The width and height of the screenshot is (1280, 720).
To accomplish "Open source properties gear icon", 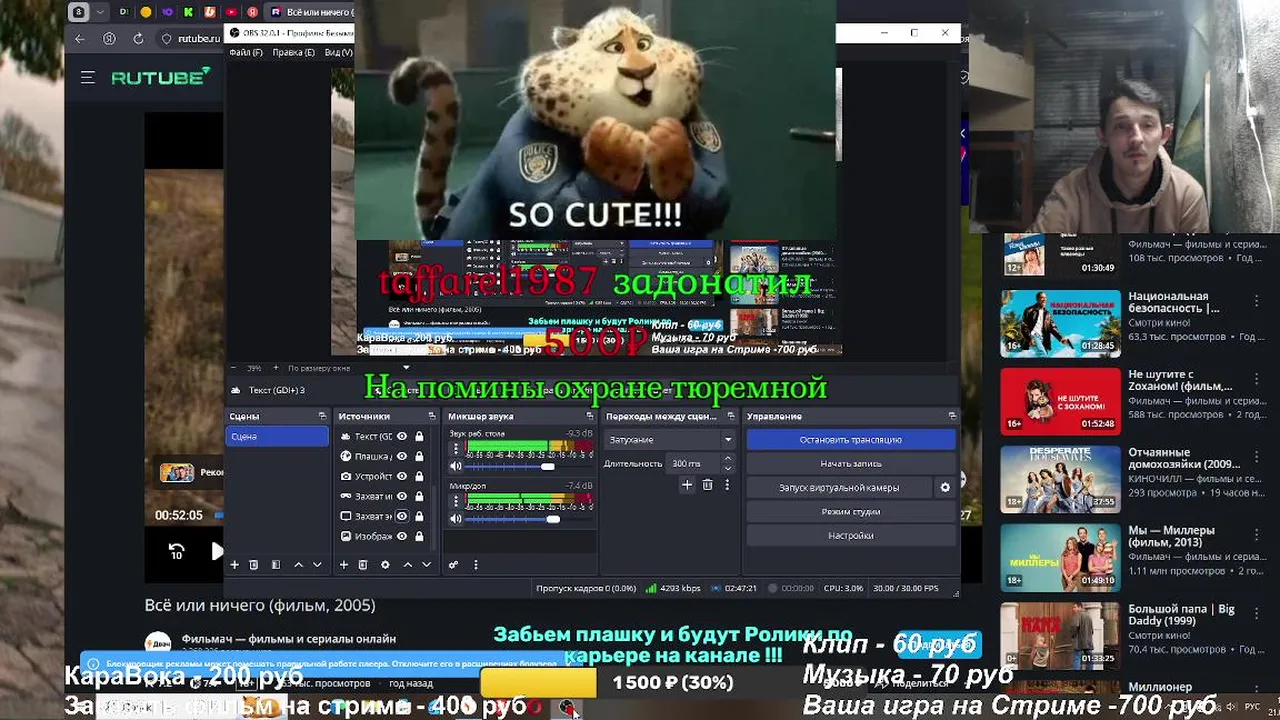I will [385, 565].
